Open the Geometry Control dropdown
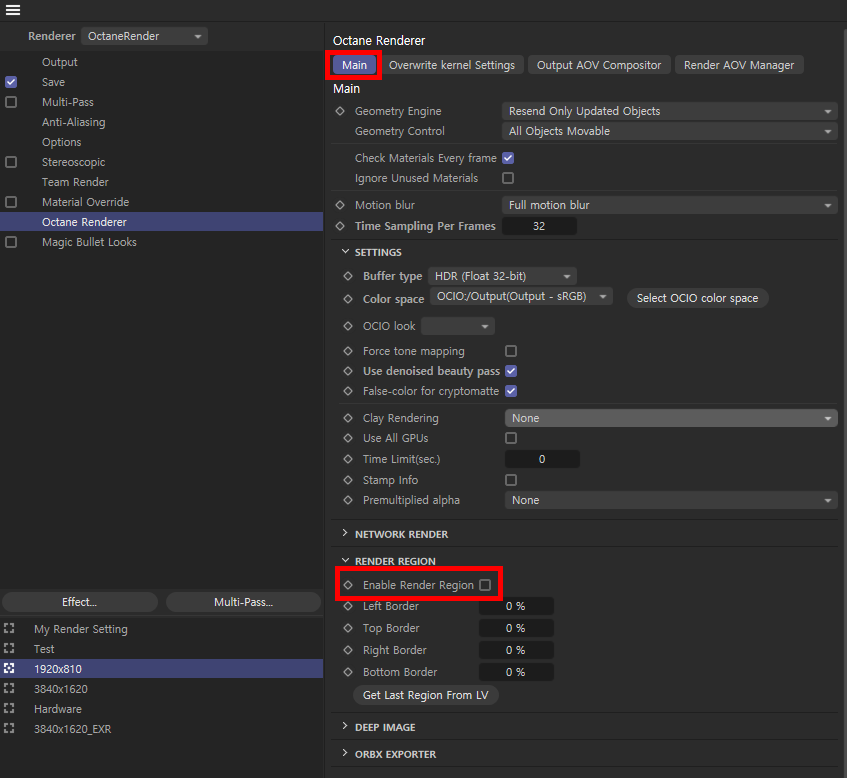 tap(669, 131)
